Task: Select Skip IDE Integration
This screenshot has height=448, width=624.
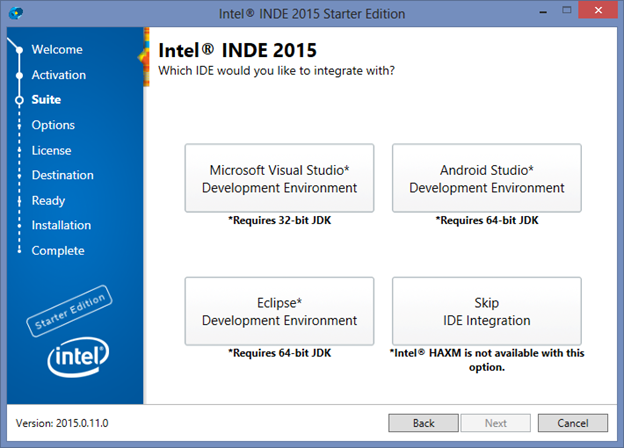Action: coord(486,311)
